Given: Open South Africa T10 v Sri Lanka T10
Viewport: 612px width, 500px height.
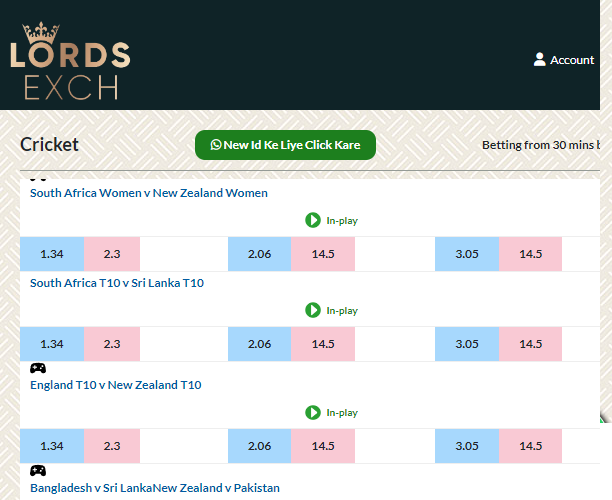Looking at the screenshot, I should [x=117, y=283].
